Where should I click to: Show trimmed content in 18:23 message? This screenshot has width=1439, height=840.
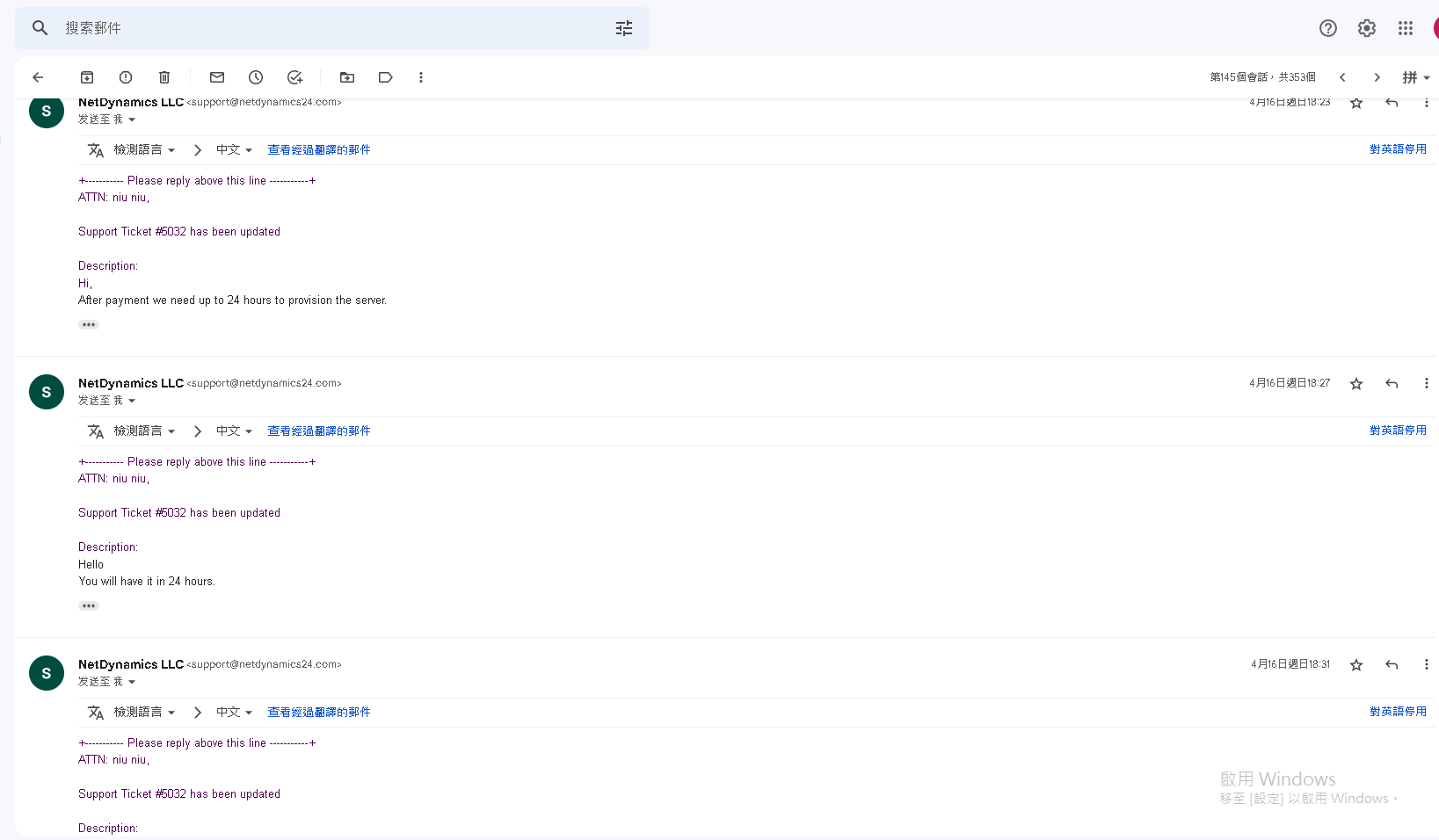(x=89, y=325)
